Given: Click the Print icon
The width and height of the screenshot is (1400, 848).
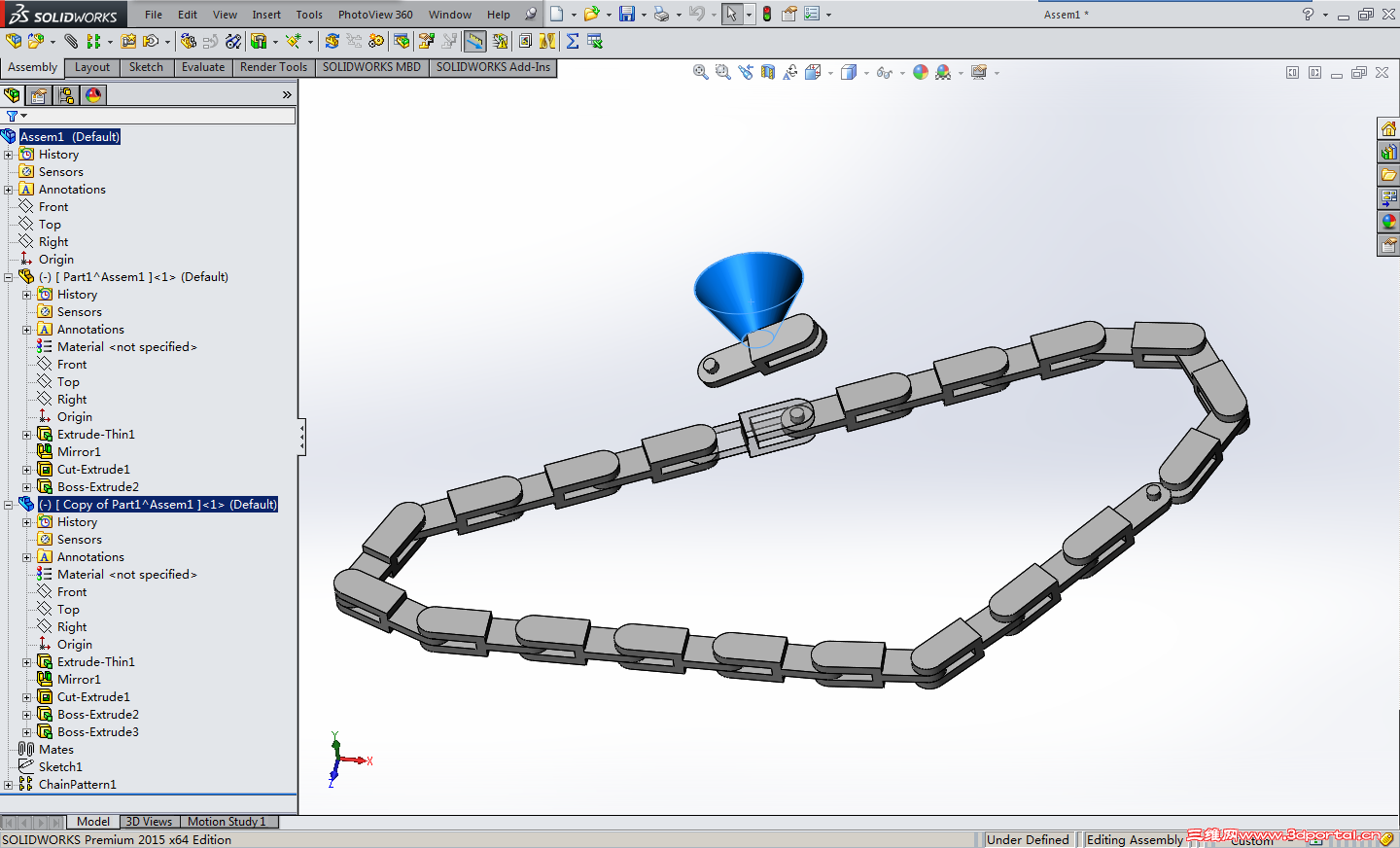Looking at the screenshot, I should pos(661,14).
